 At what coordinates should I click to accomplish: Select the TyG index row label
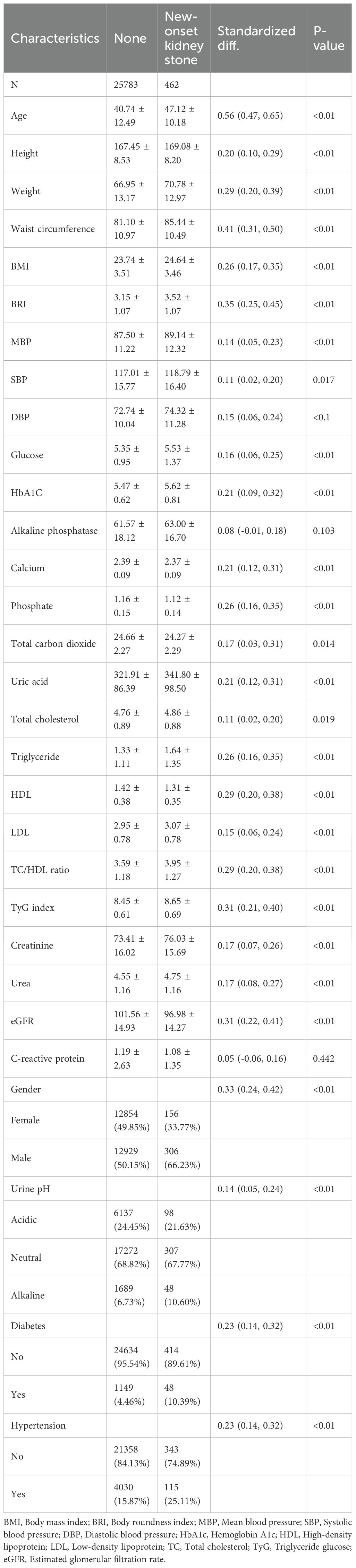point(33,908)
